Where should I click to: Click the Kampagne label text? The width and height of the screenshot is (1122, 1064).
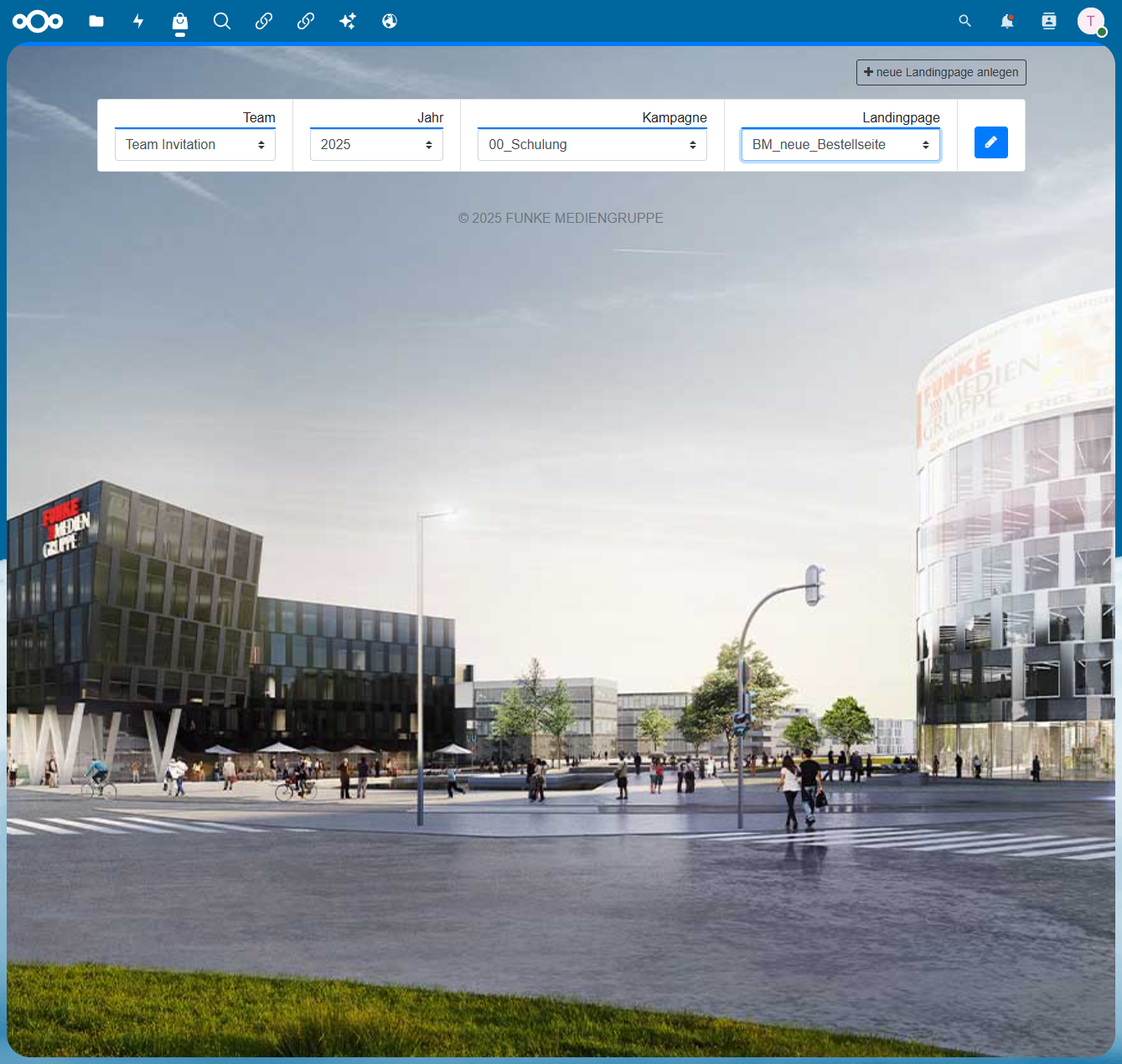[x=675, y=117]
